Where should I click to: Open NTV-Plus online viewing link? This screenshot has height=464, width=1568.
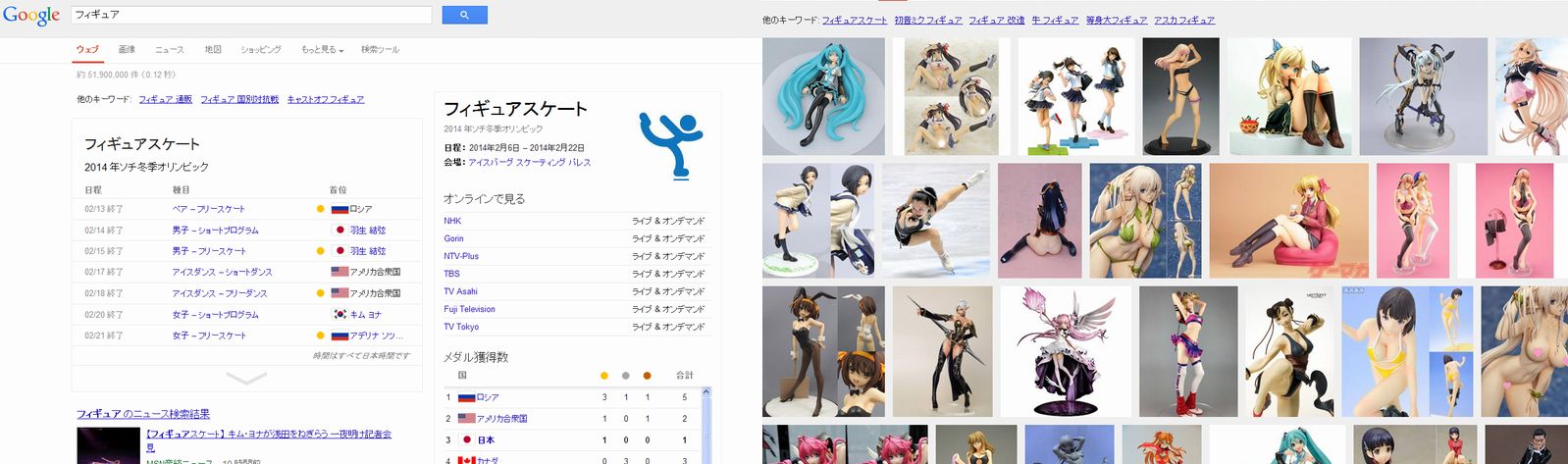(x=461, y=256)
